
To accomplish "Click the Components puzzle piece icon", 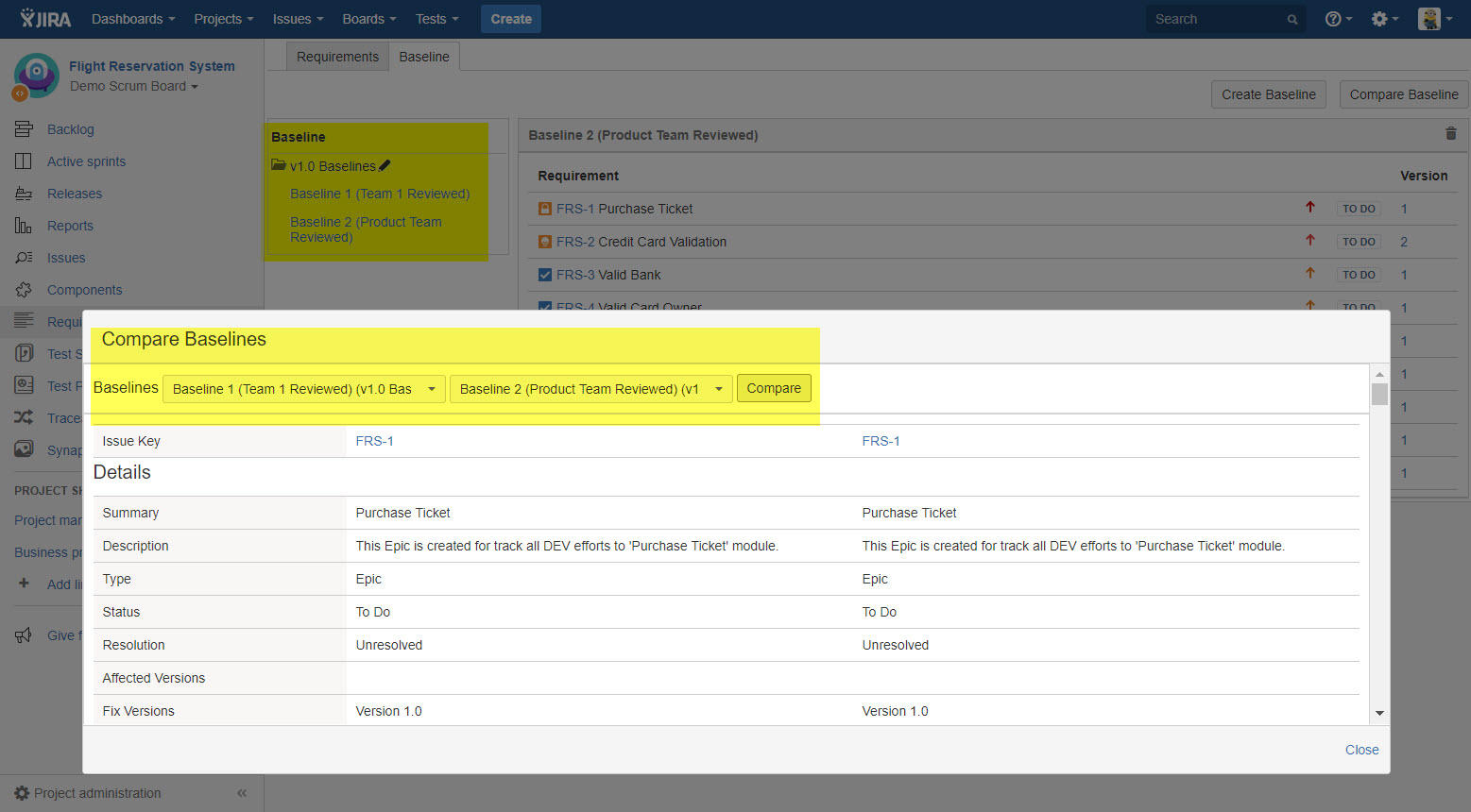I will [23, 290].
